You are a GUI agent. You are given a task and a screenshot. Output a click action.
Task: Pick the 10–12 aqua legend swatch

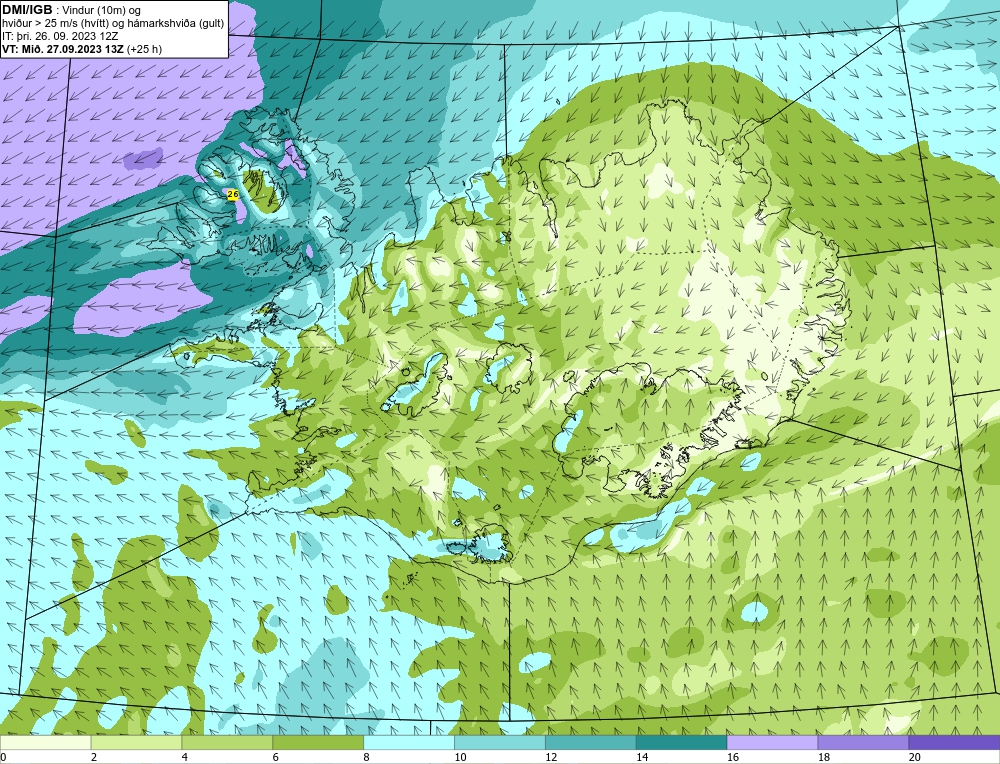pos(500,742)
